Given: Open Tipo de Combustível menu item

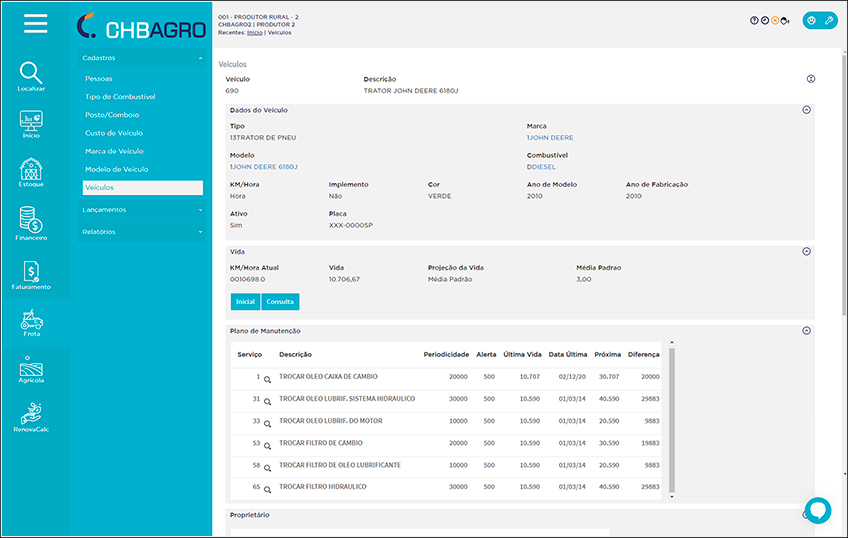Looking at the screenshot, I should tap(120, 97).
